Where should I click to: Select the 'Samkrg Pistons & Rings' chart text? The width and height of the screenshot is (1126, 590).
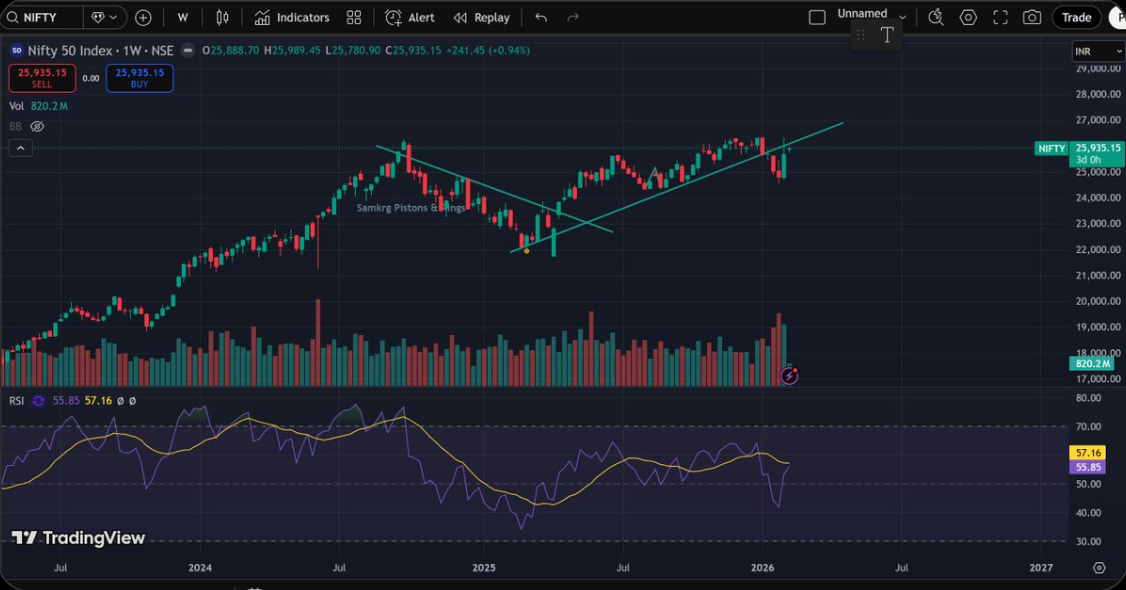(x=411, y=208)
